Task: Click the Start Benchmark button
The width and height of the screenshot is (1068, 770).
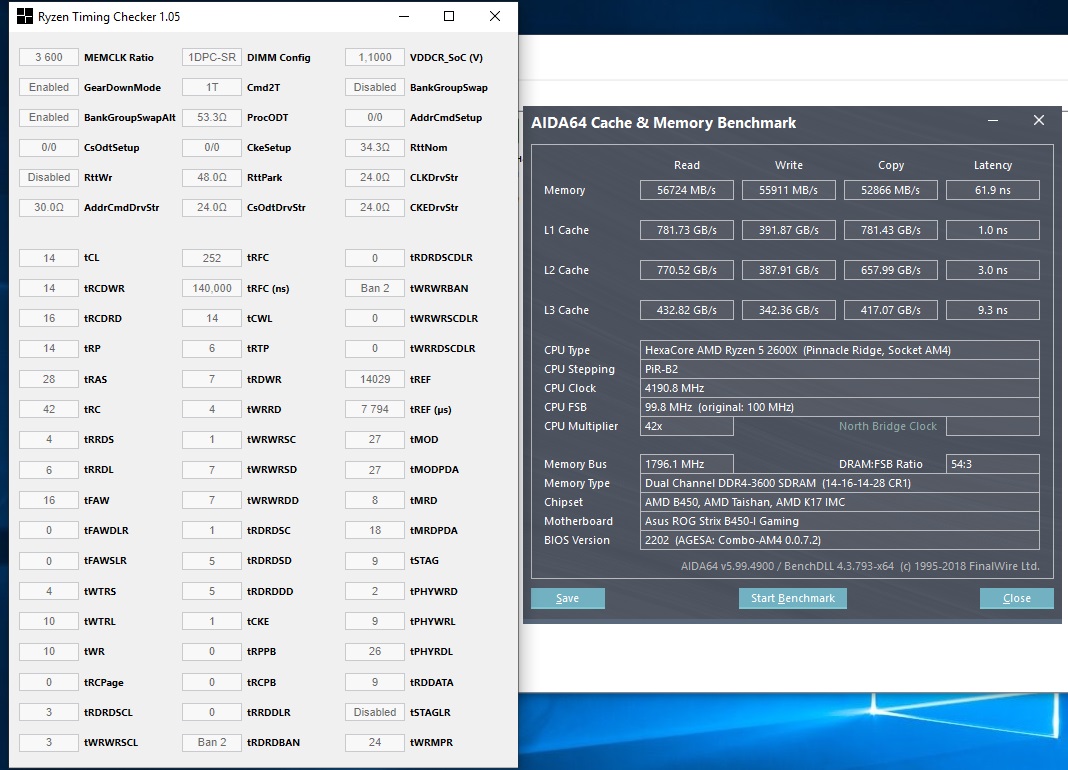Action: pyautogui.click(x=793, y=598)
